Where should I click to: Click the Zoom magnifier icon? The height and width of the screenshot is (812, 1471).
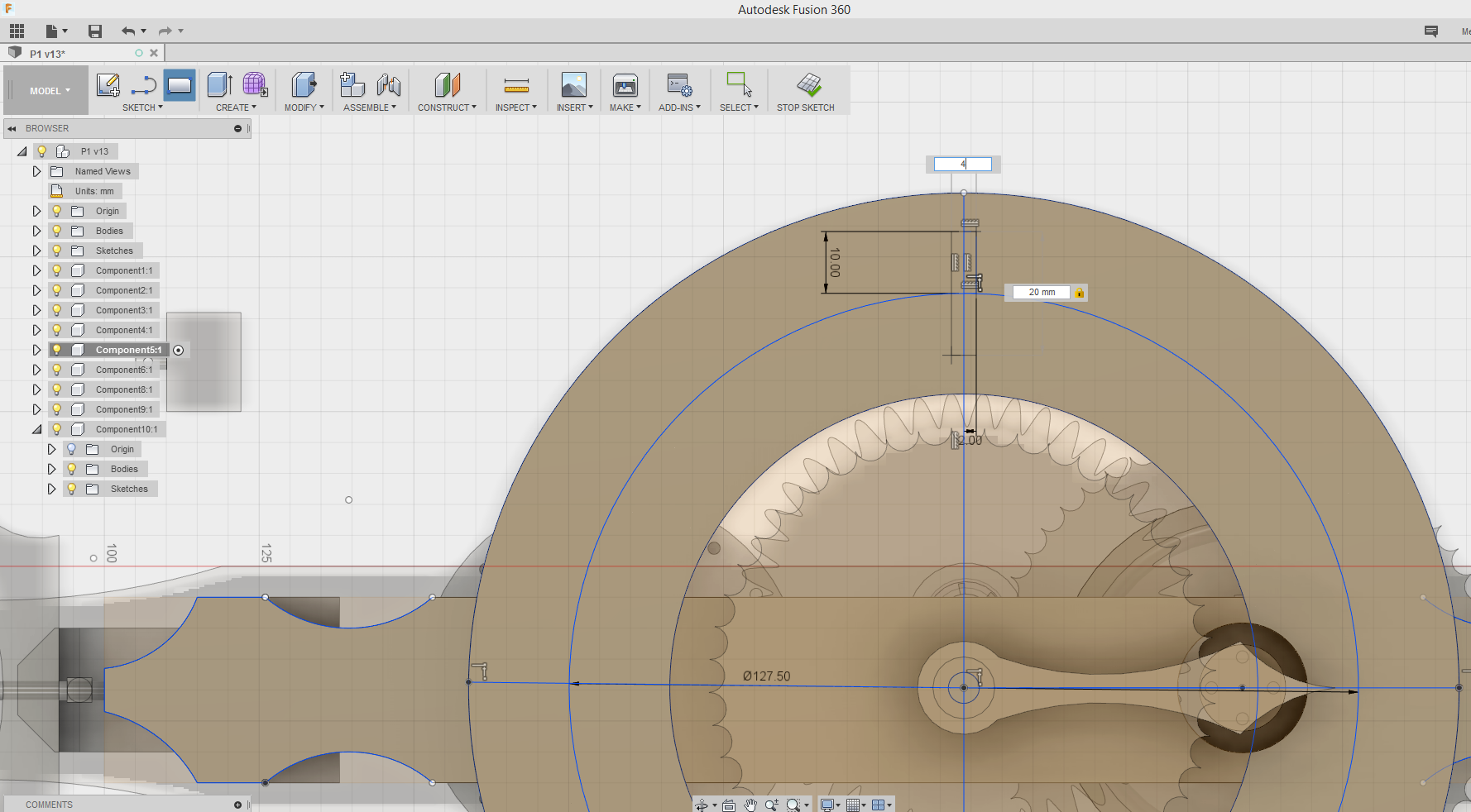[772, 805]
